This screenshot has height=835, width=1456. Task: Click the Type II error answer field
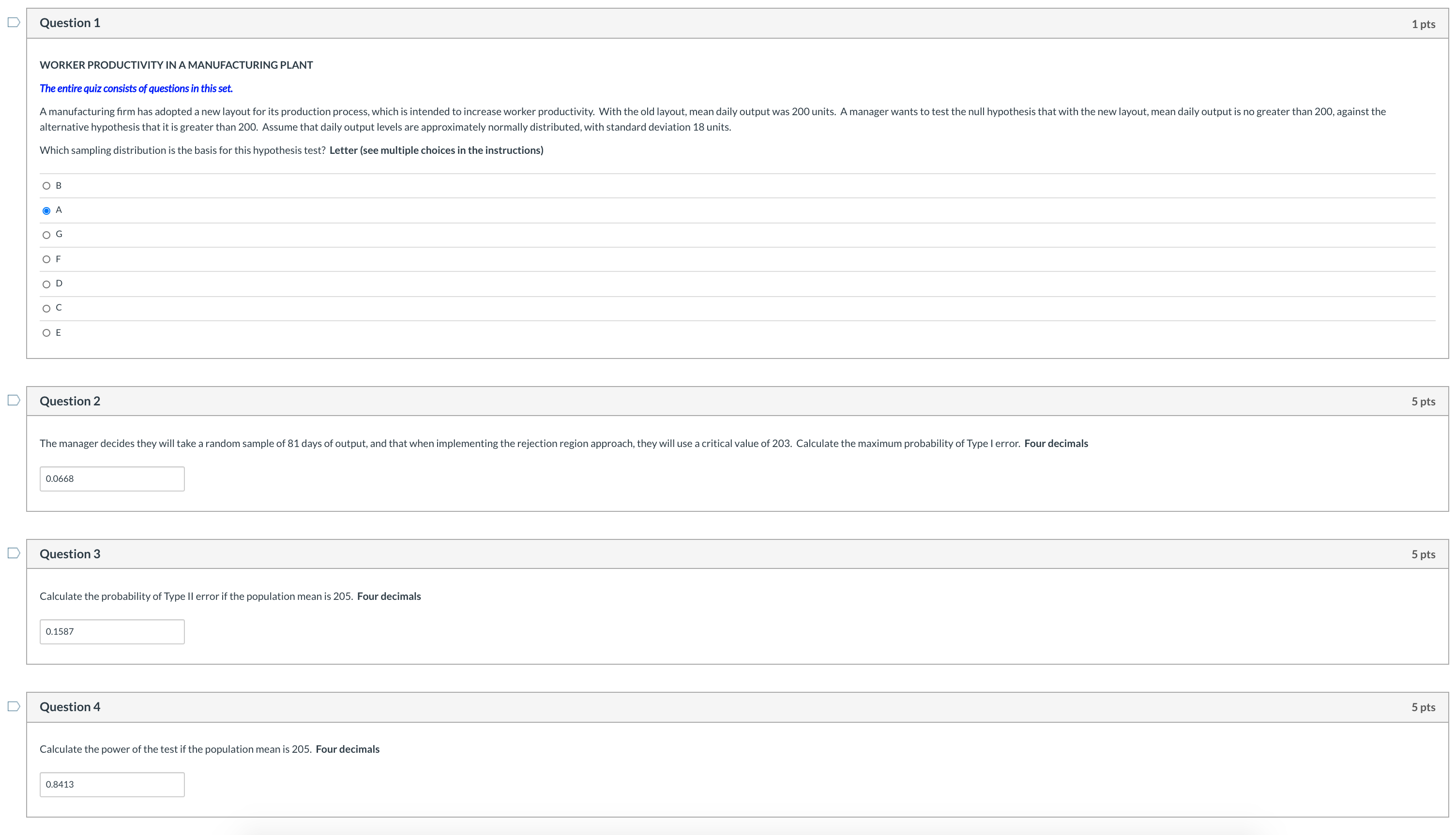click(x=112, y=631)
